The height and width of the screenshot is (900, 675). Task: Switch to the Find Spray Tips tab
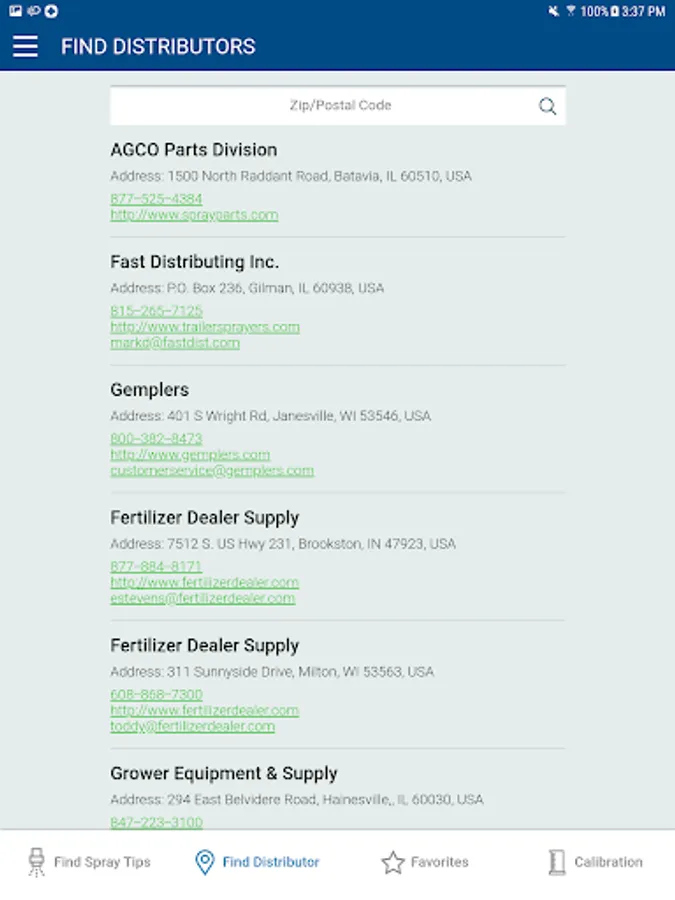click(x=102, y=862)
